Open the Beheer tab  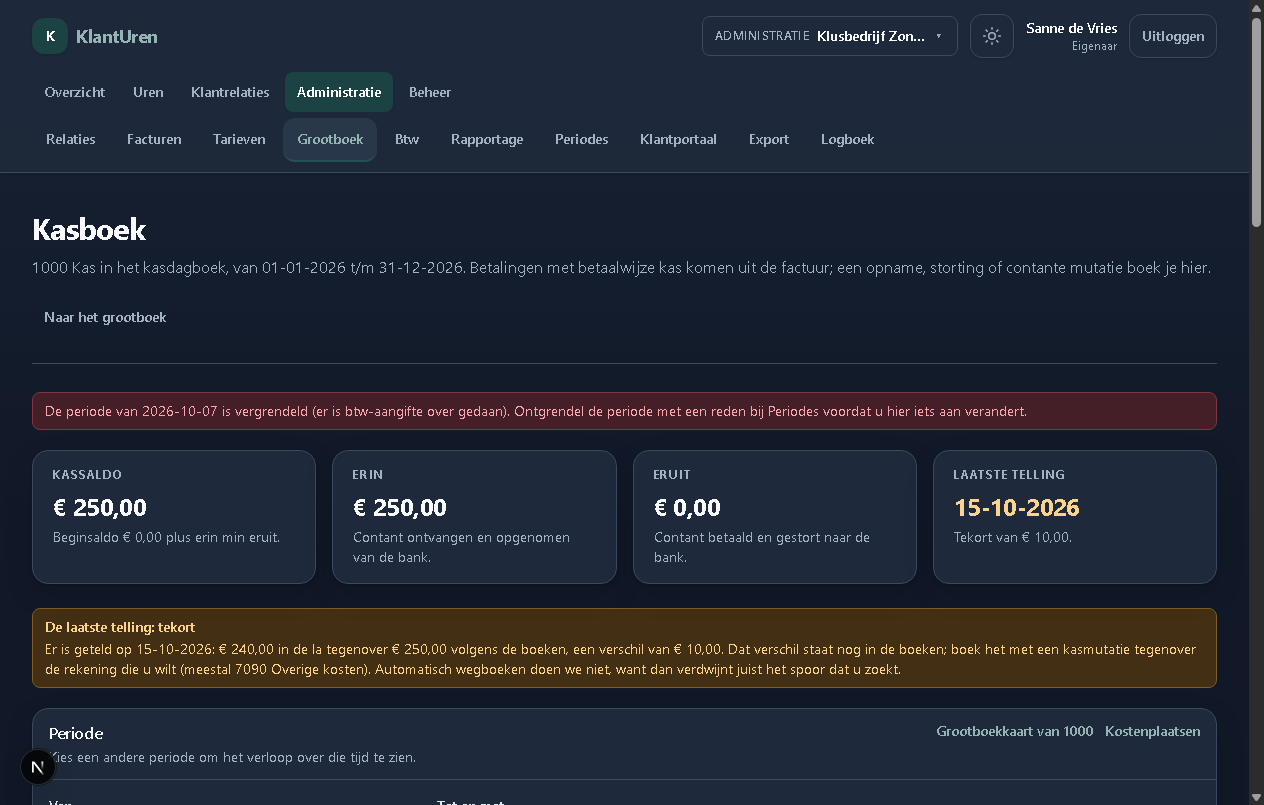point(430,92)
